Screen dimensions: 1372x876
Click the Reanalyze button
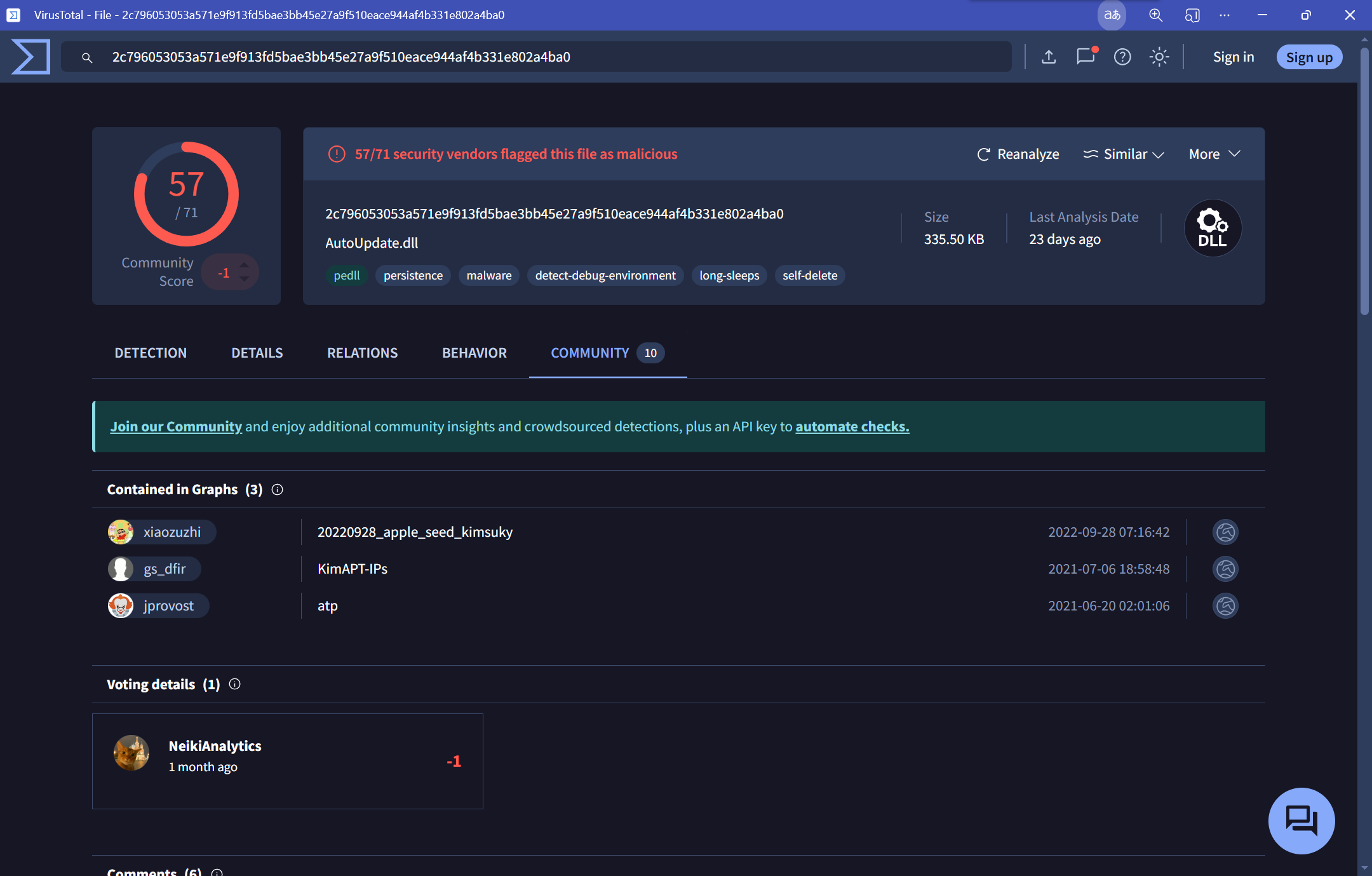(1018, 154)
